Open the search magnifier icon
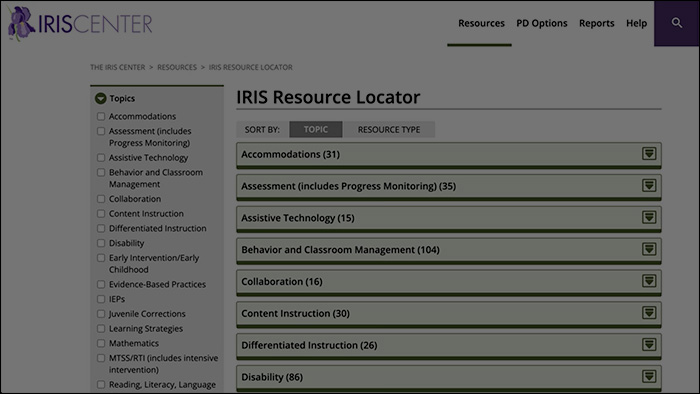 (677, 23)
